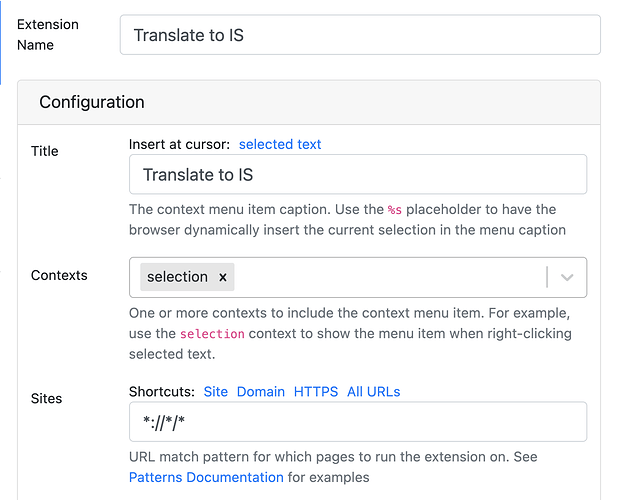Click the %s placeholder code text

pyautogui.click(x=399, y=210)
